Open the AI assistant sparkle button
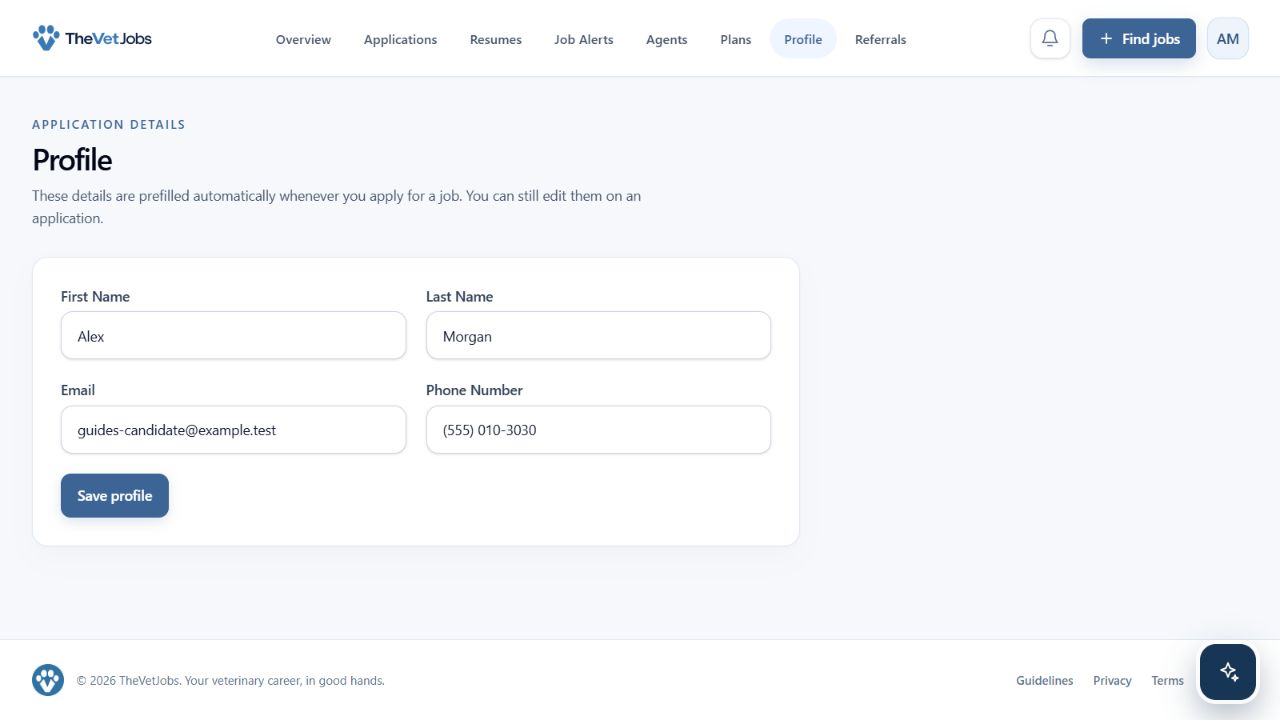This screenshot has width=1280, height=720. click(x=1228, y=672)
